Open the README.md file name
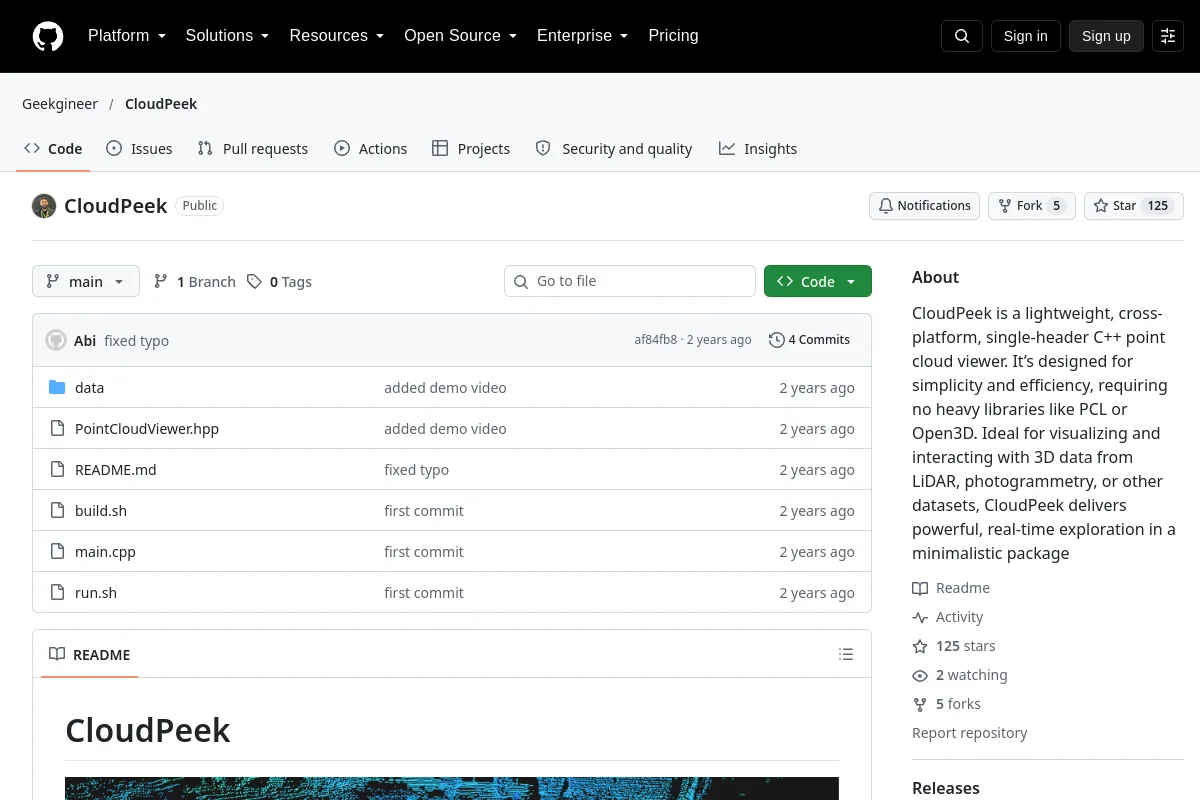 coord(116,470)
